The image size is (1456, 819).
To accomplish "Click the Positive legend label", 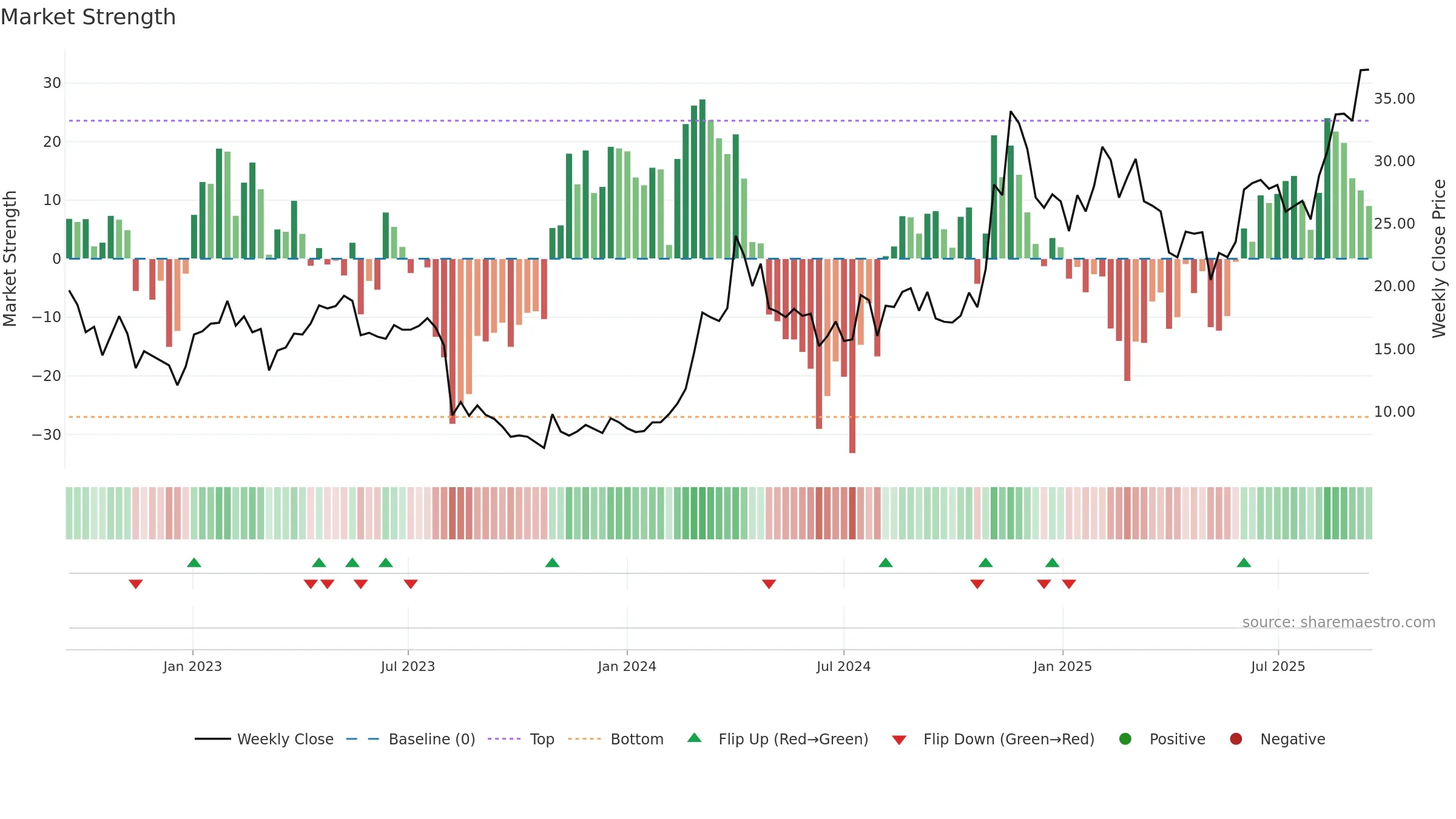I will tap(1177, 739).
